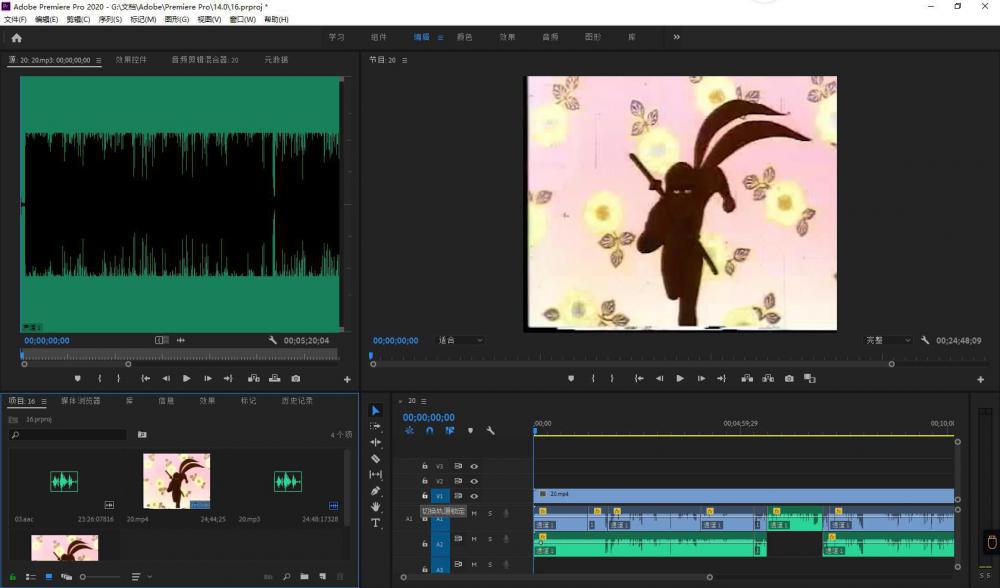Screen dimensions: 1000x588
Task: Select the Pen tool
Action: (x=376, y=490)
